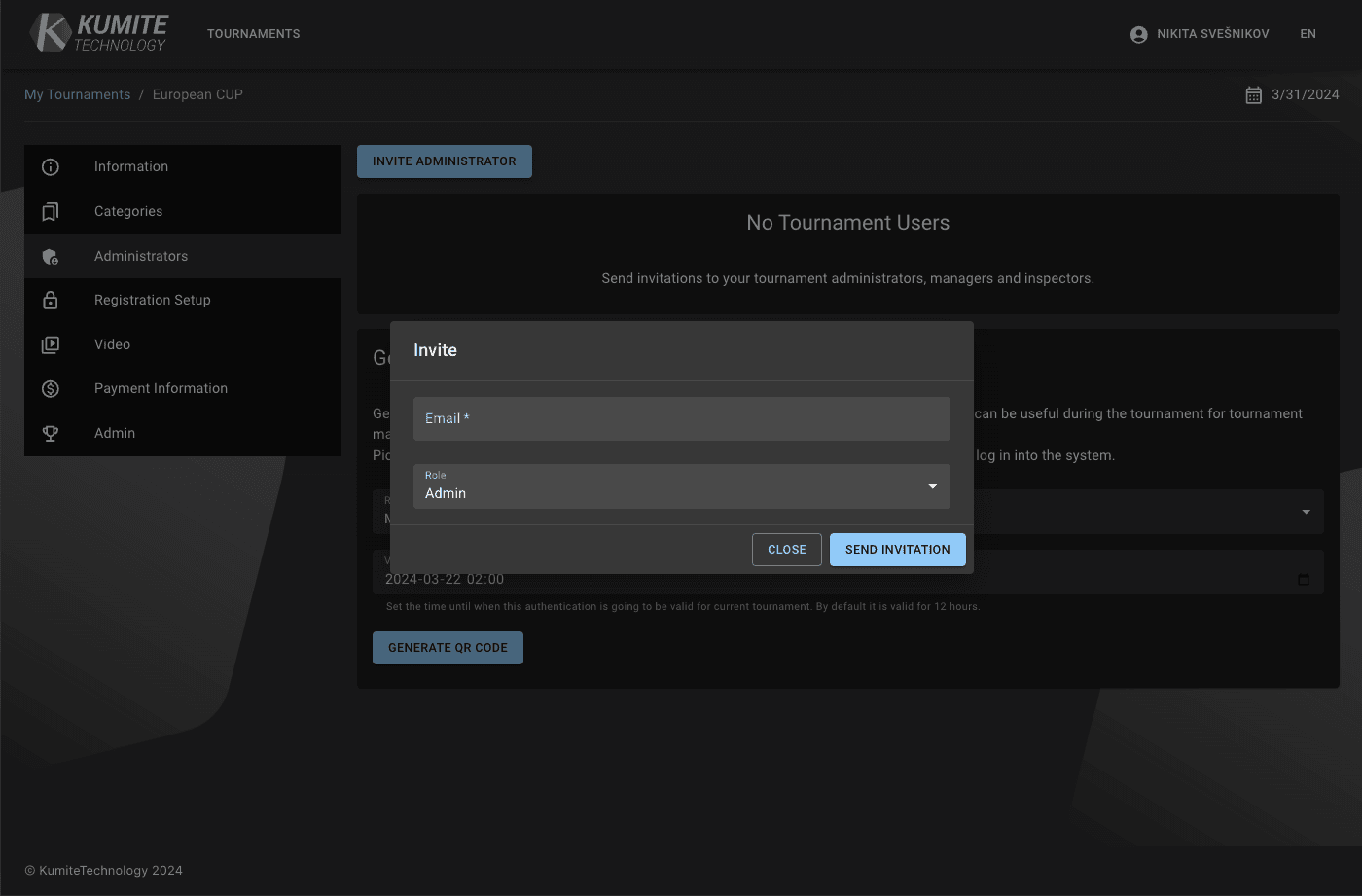
Task: Click the Administrators person icon
Action: pos(51,255)
